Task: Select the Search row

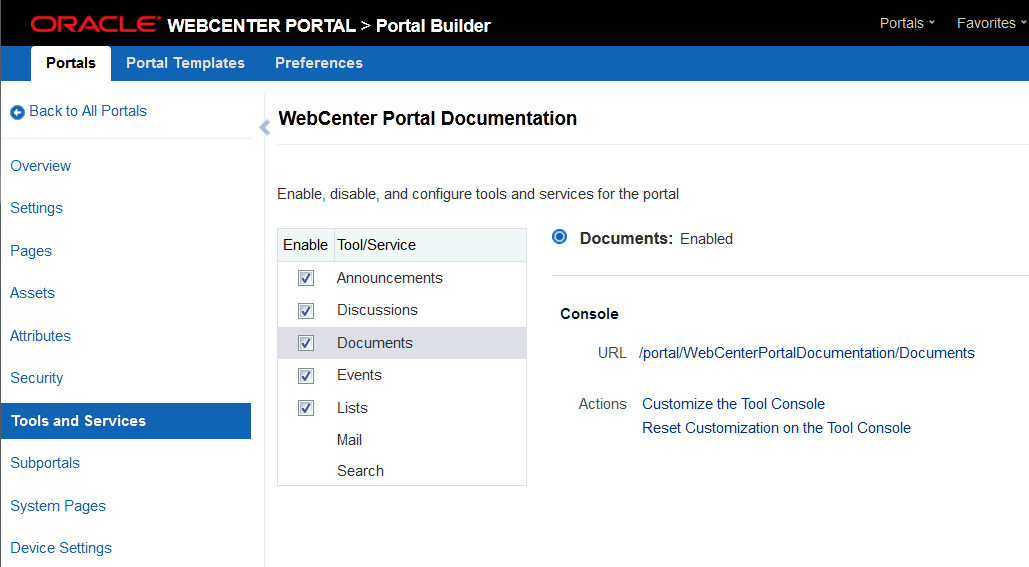Action: coord(402,471)
